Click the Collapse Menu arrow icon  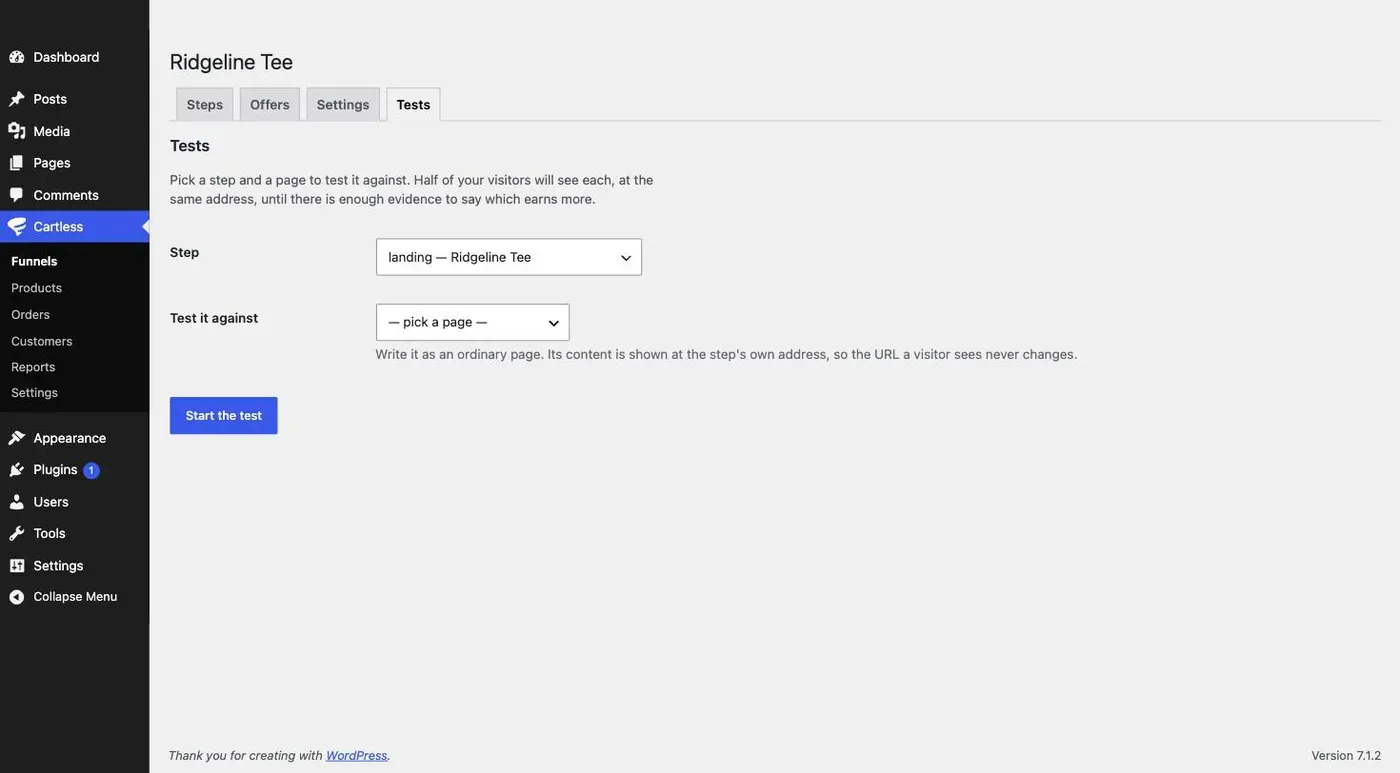[17, 597]
